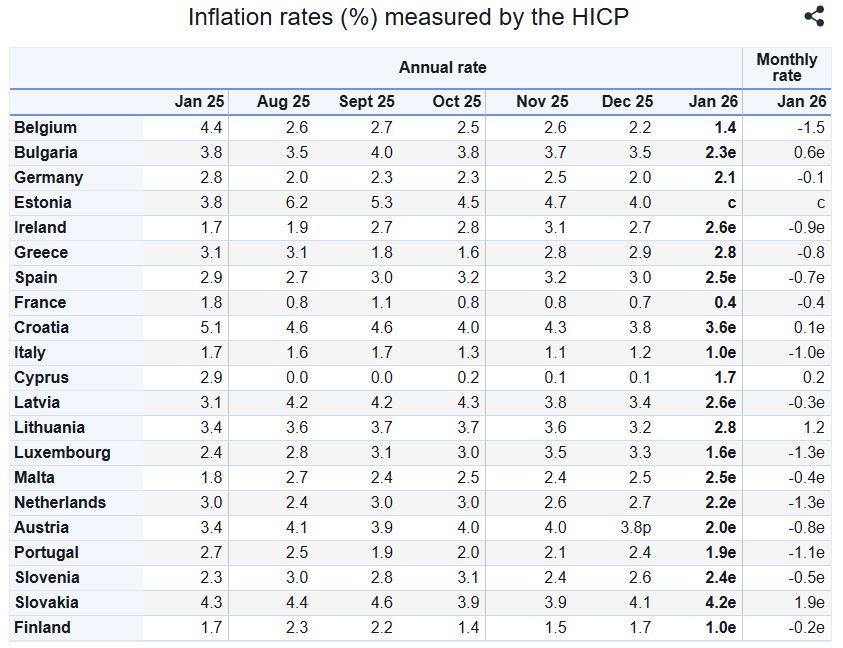Select the Dec 25 column header
The width and height of the screenshot is (843, 648).
(x=627, y=102)
